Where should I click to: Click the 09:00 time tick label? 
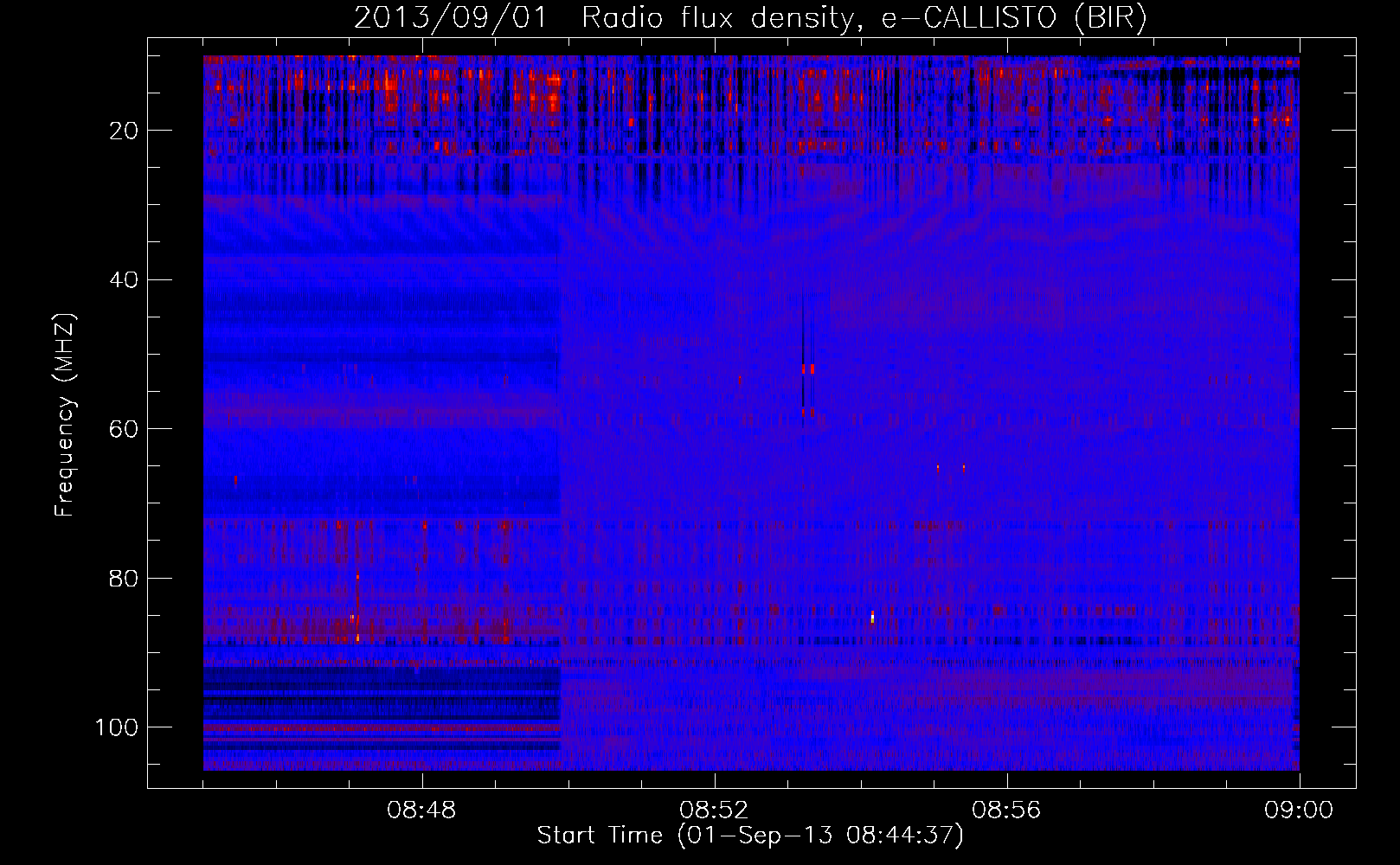tap(1299, 811)
